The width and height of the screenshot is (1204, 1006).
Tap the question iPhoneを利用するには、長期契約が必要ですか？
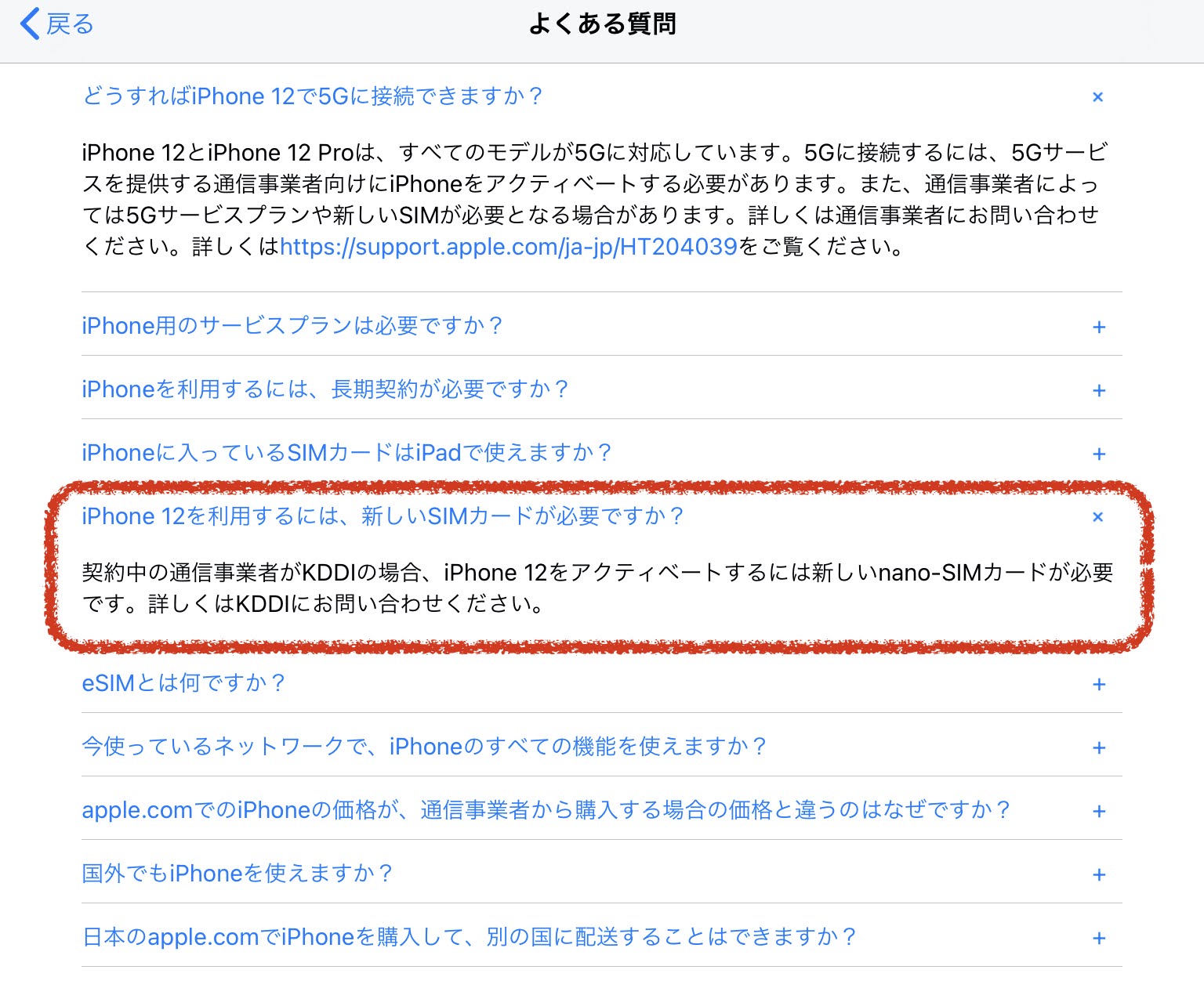tap(325, 389)
